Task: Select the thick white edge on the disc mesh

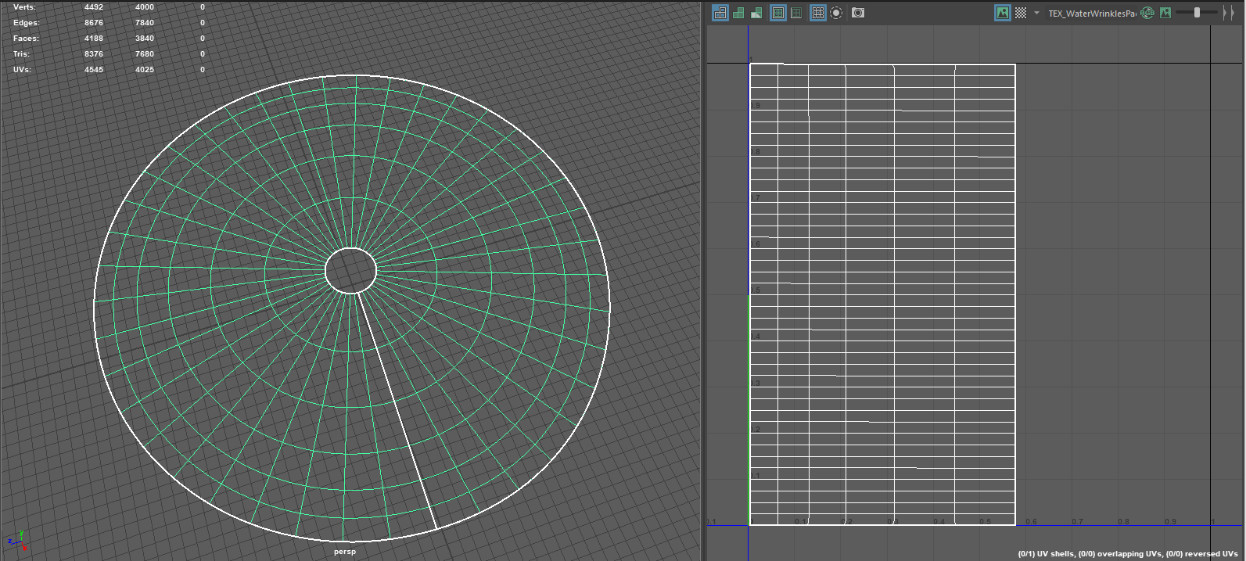Action: pos(397,410)
